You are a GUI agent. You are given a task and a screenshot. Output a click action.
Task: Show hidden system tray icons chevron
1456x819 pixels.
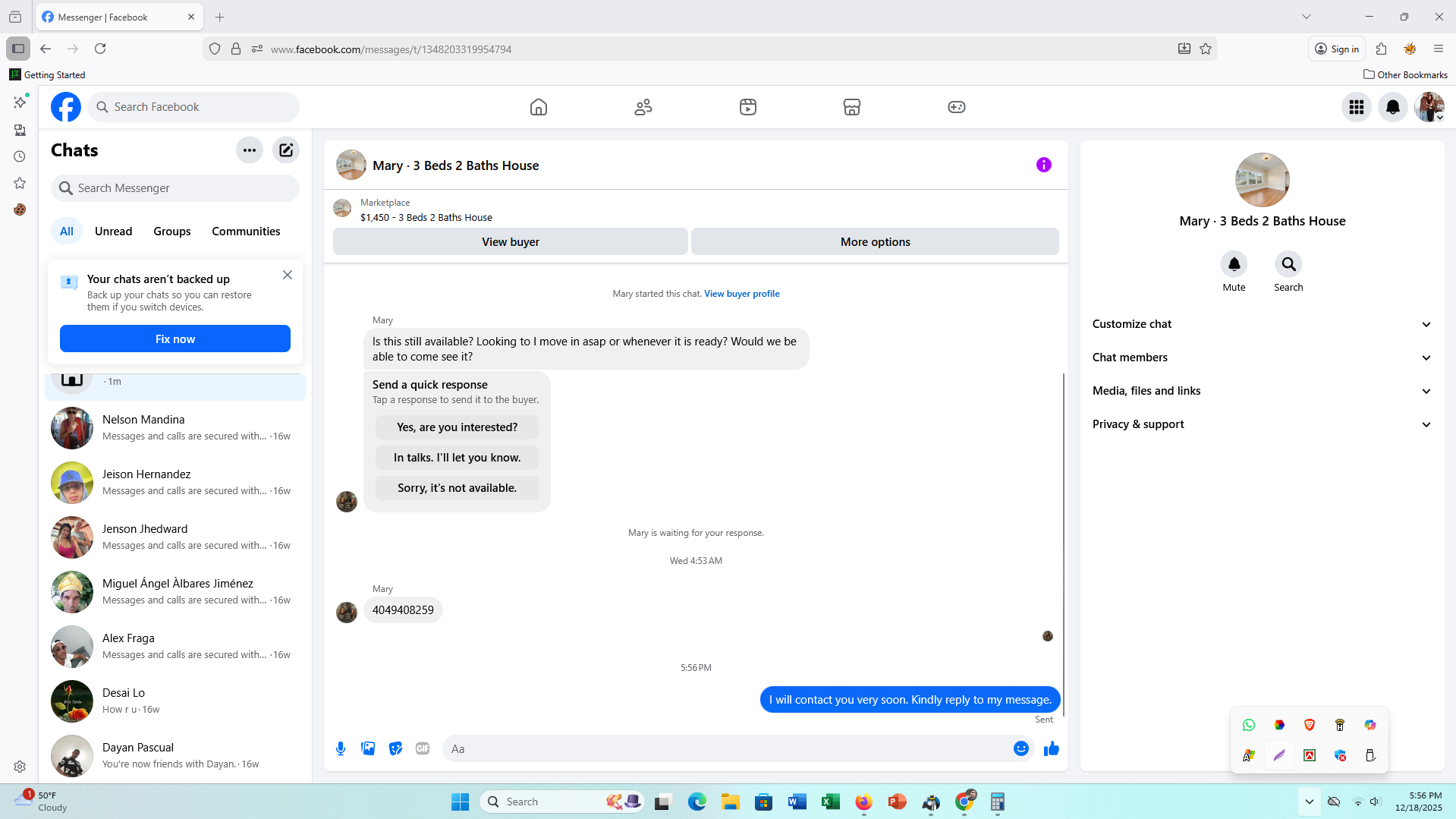(x=1310, y=802)
